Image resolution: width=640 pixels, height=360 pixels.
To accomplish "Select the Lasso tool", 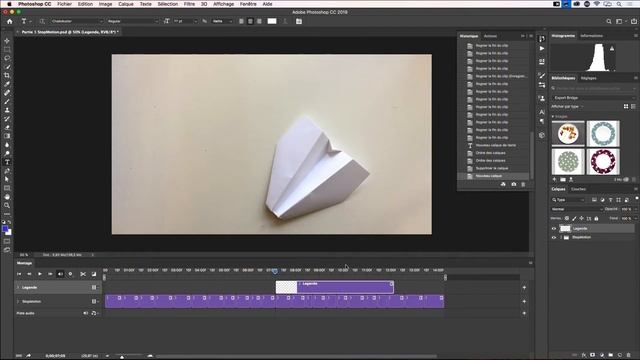I will coord(7,58).
